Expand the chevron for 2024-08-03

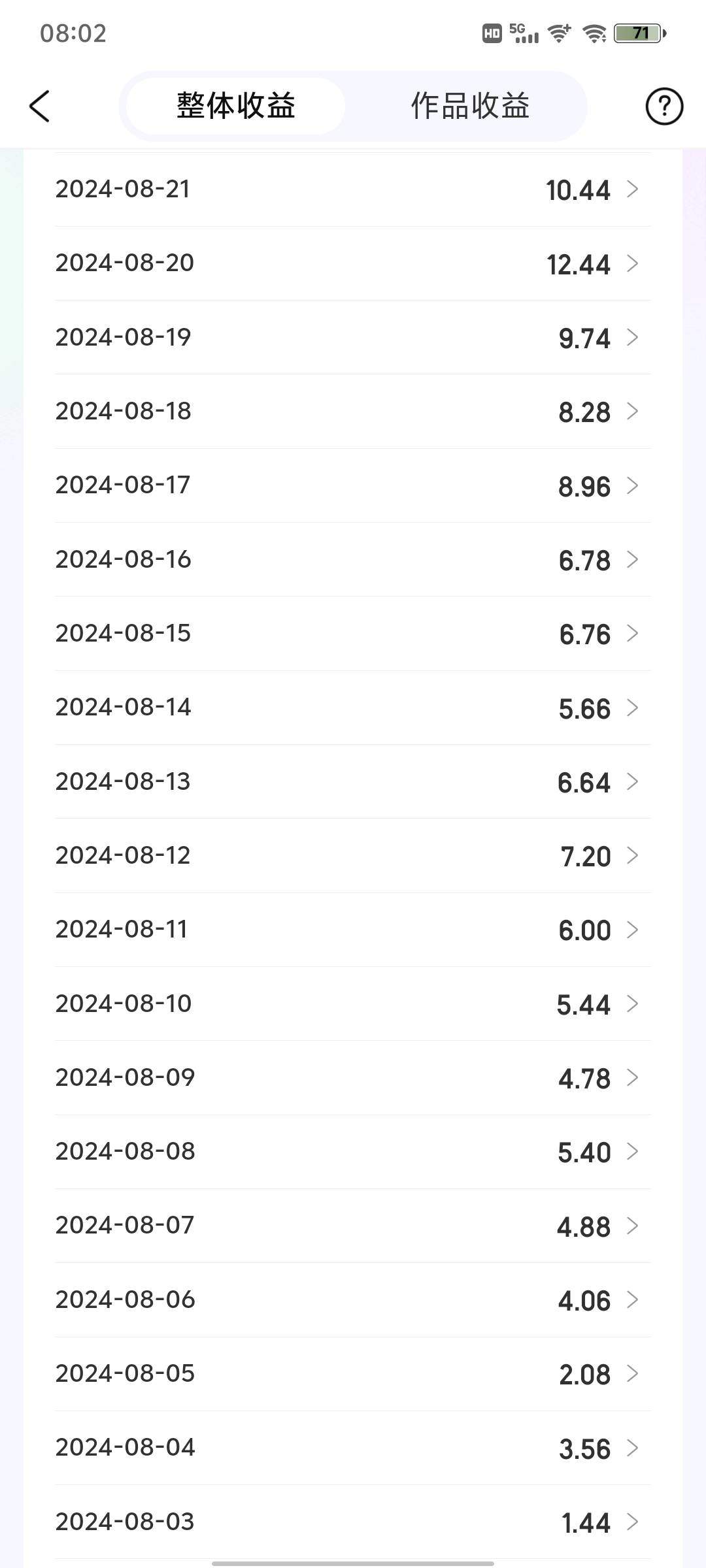point(632,1522)
